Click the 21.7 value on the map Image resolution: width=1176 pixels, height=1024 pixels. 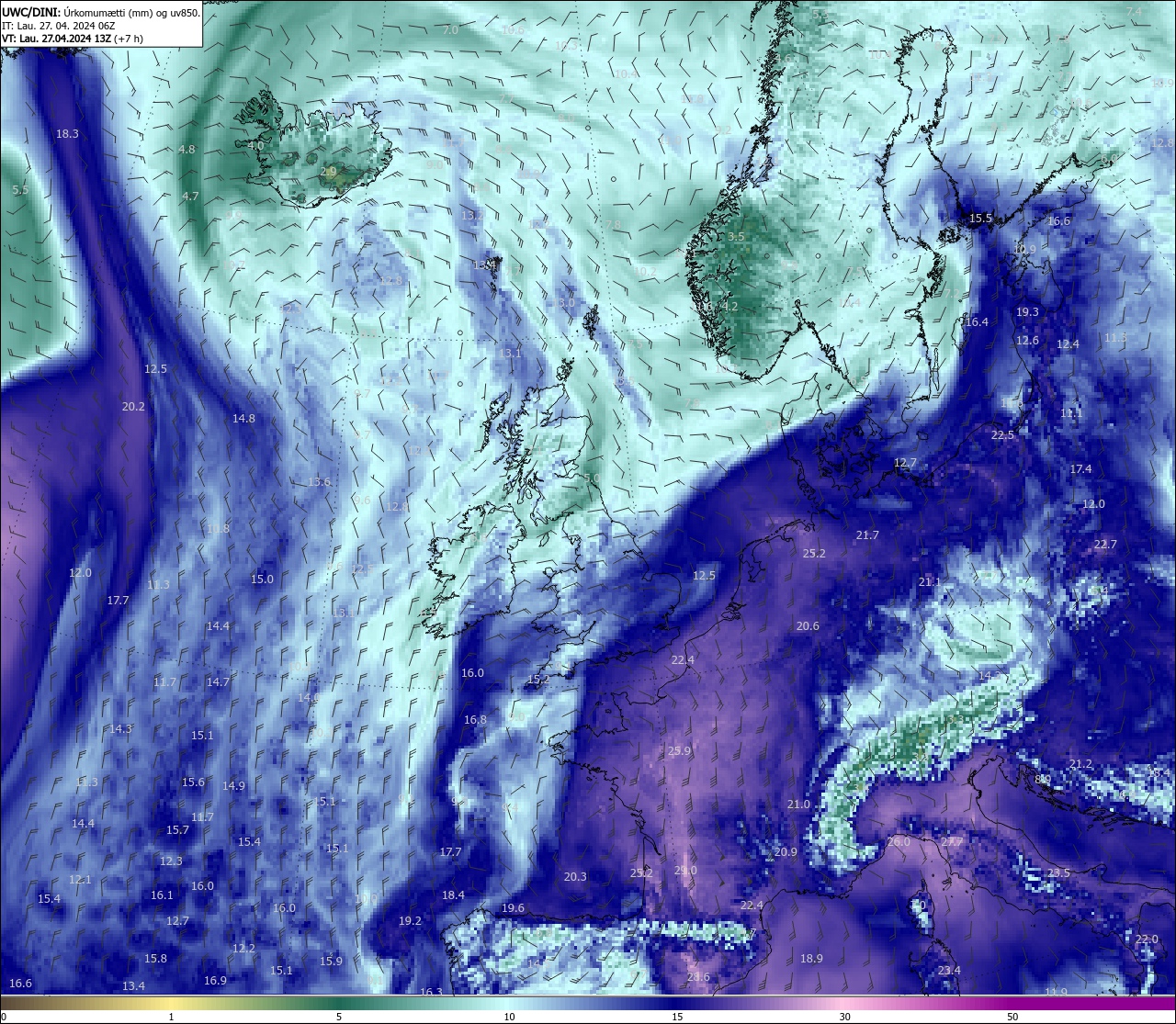point(867,535)
